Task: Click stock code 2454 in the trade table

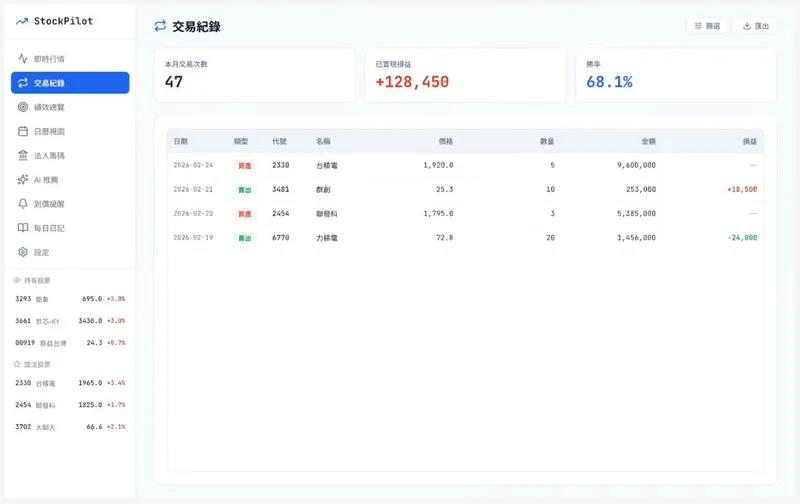Action: pyautogui.click(x=281, y=213)
